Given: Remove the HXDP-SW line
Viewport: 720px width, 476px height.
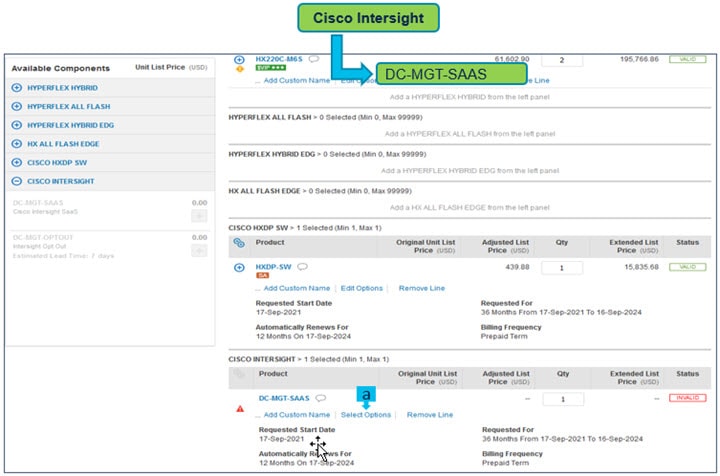Looking at the screenshot, I should pos(422,288).
